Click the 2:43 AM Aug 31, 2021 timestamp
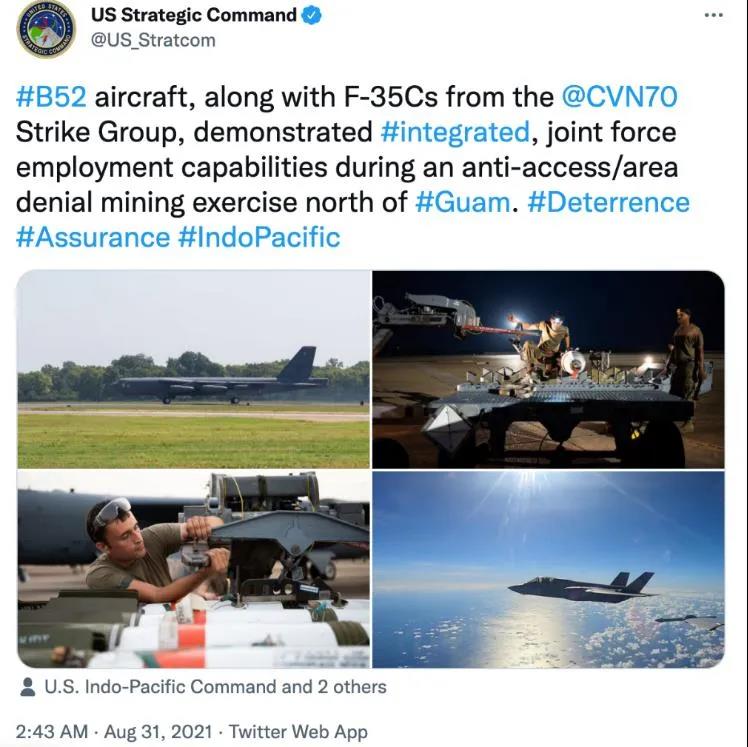 pos(115,732)
